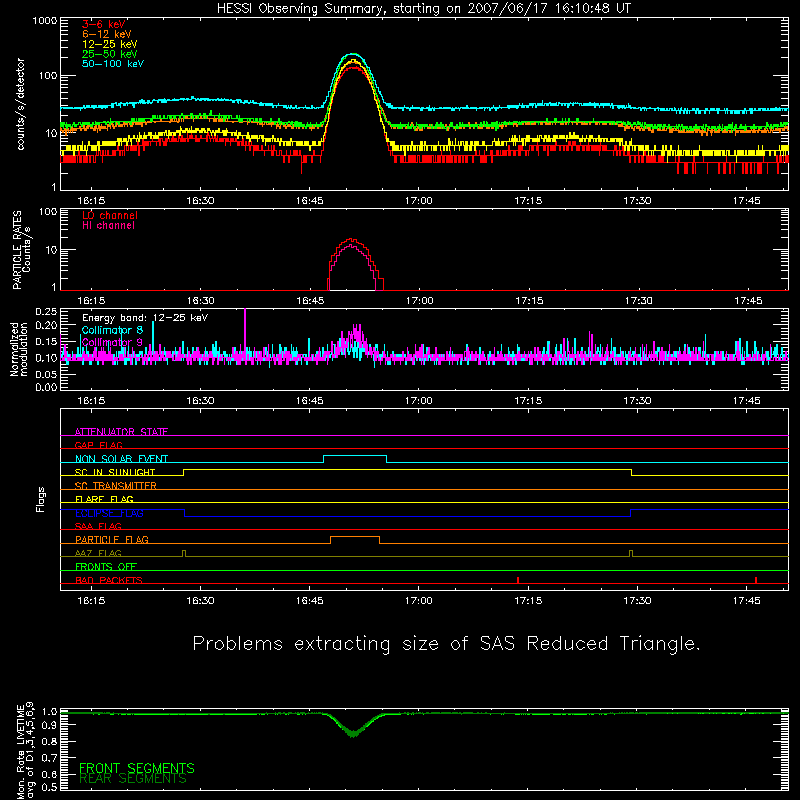
Task: Click the ATTENUATOR_STATE flag label
Action: pyautogui.click(x=121, y=432)
